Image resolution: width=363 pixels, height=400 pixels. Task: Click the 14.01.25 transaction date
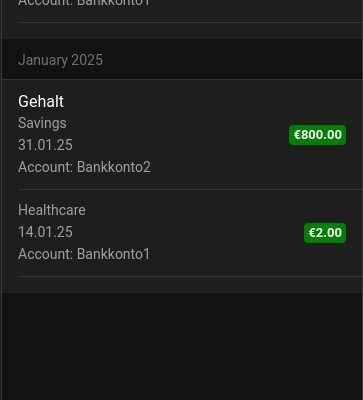[45, 232]
